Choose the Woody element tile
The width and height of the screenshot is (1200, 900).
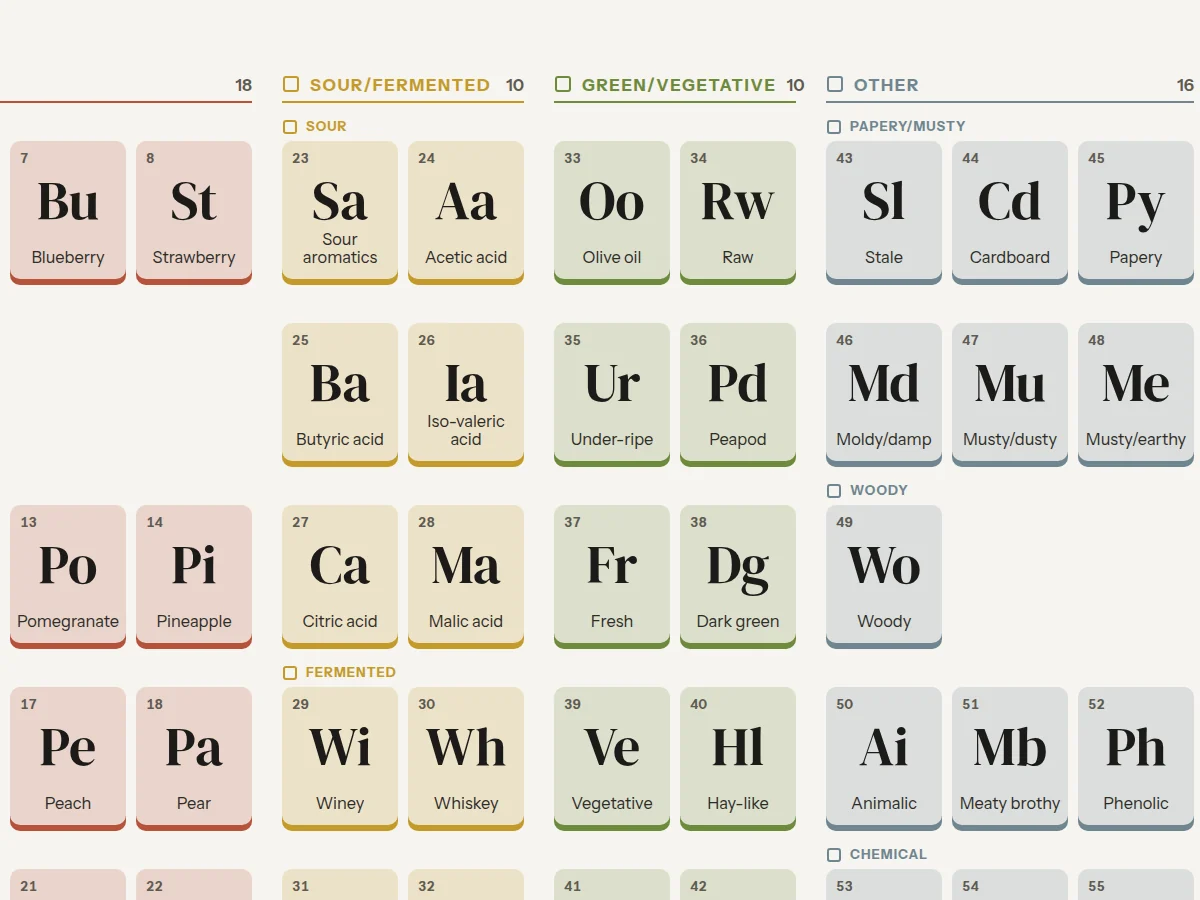tap(884, 577)
